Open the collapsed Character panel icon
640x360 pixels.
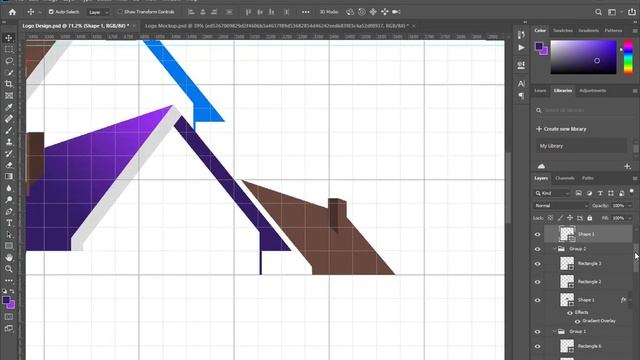tap(521, 84)
